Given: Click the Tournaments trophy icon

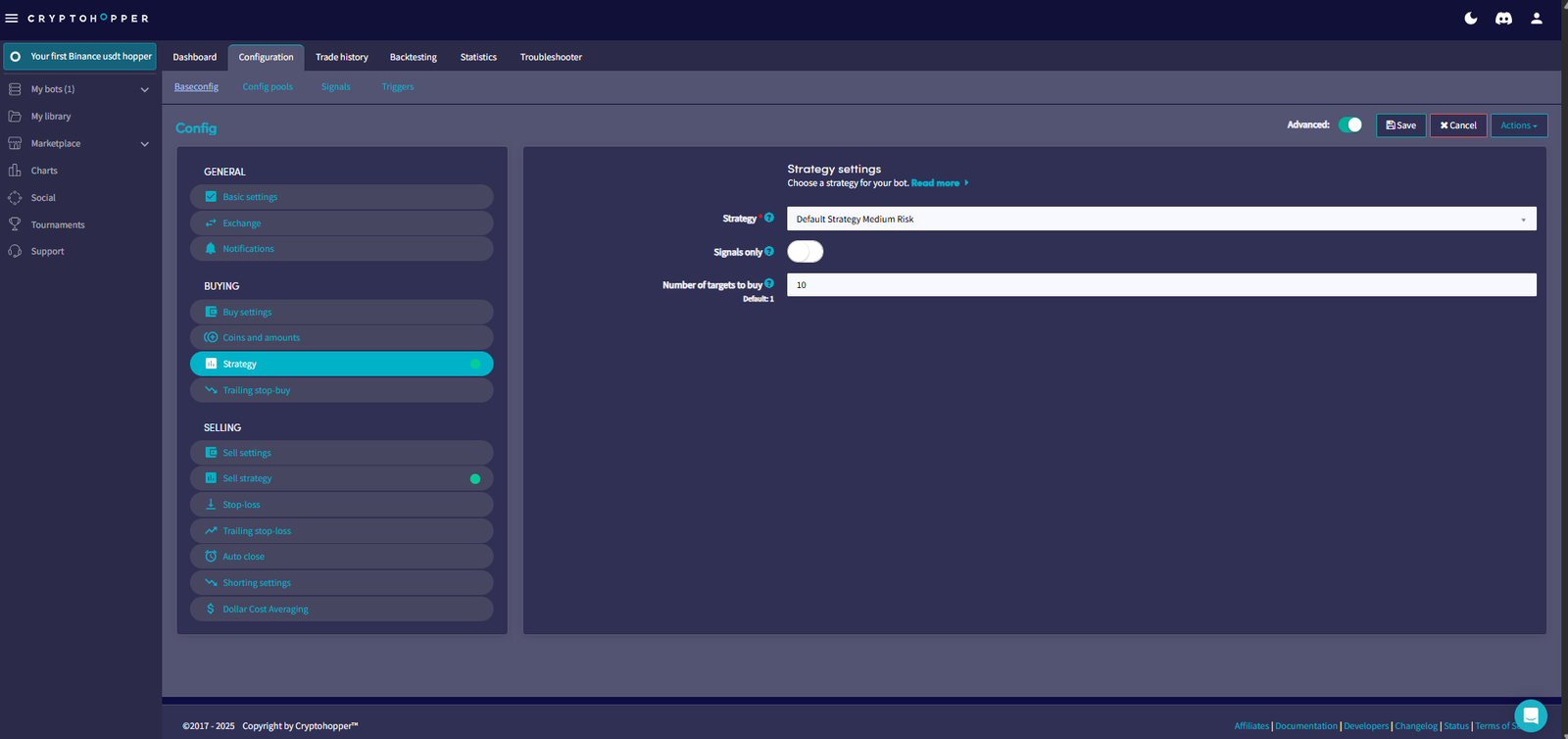Looking at the screenshot, I should 15,224.
